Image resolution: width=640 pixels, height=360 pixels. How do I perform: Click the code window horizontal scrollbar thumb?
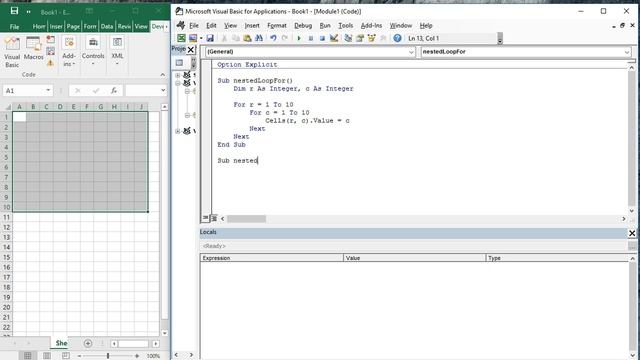(x=246, y=219)
